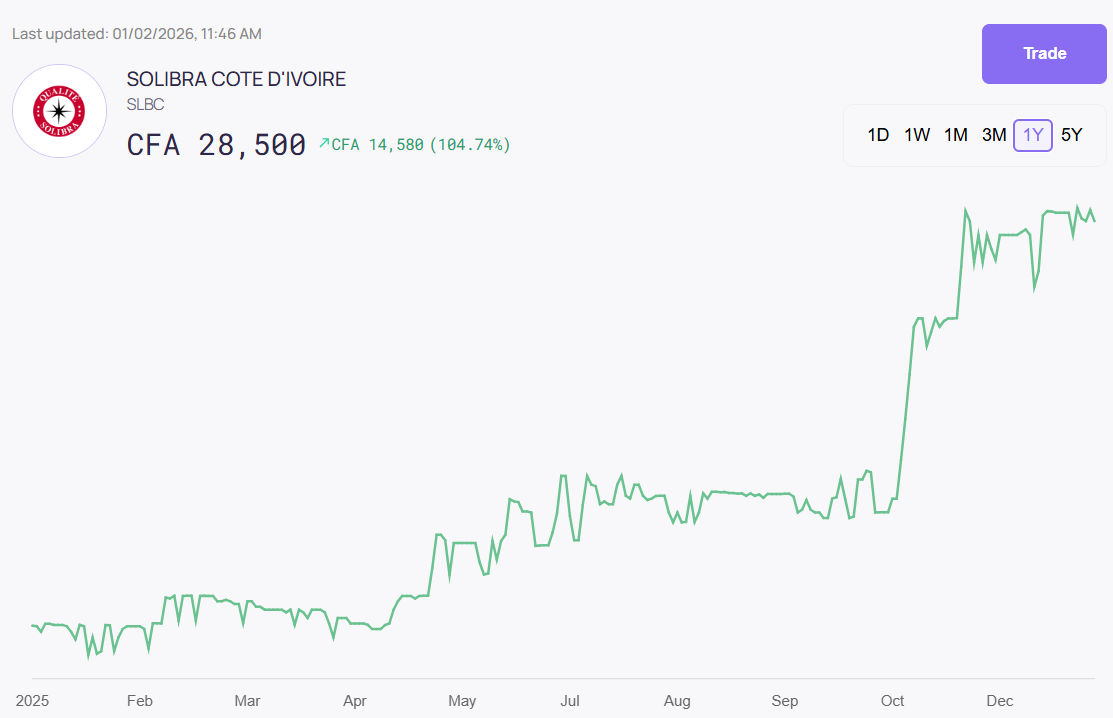Show the 1M chart period
The image size is (1113, 718).
click(x=956, y=135)
